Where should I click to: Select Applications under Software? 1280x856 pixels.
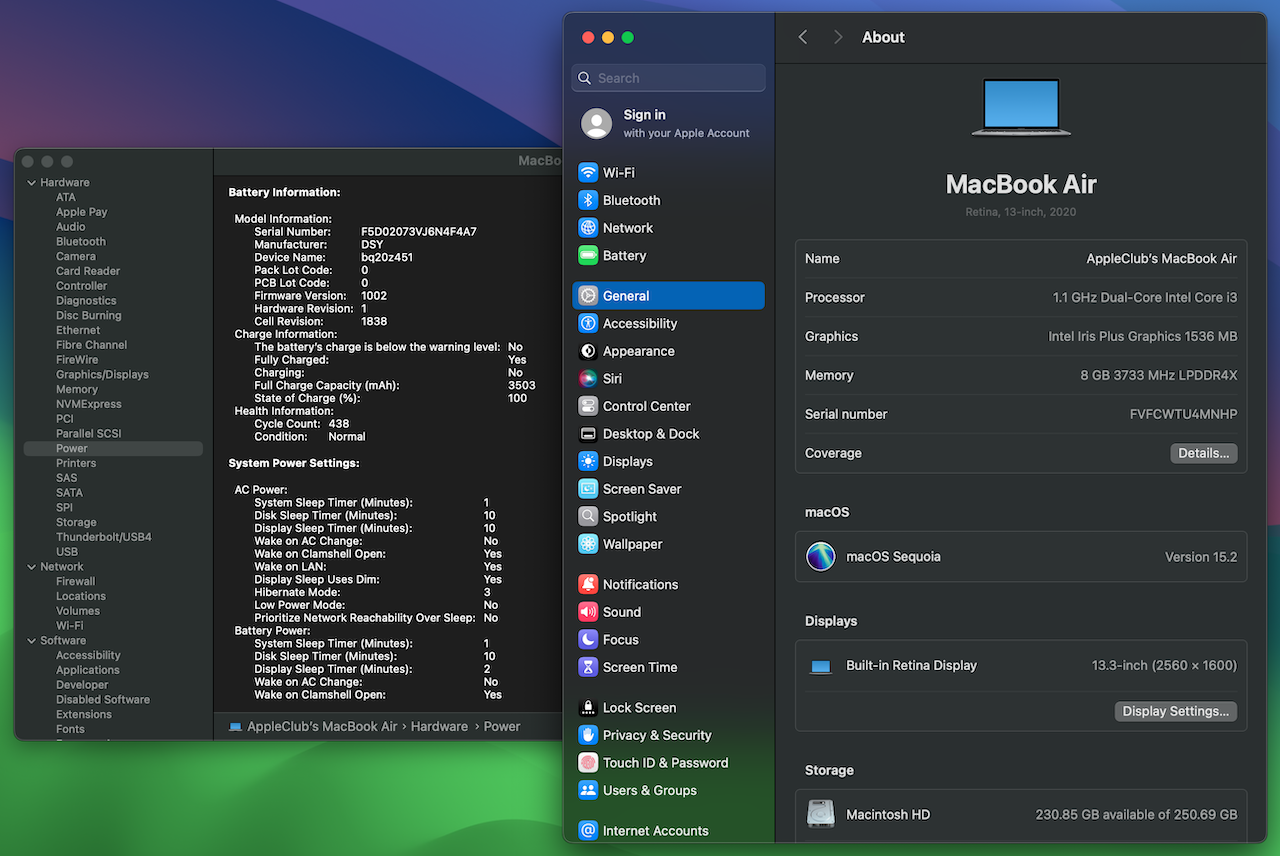click(88, 671)
